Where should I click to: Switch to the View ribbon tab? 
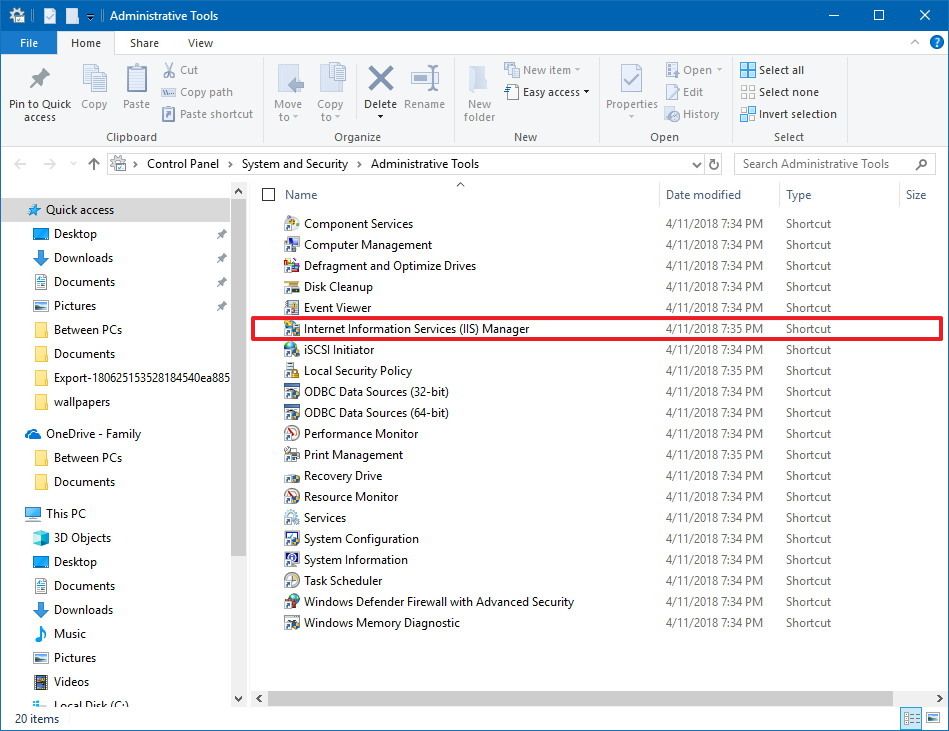point(200,42)
